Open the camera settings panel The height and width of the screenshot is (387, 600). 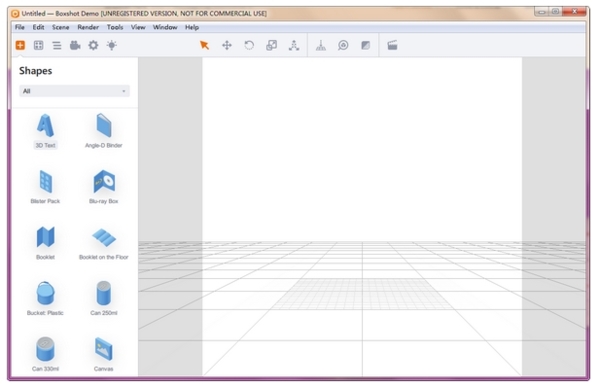pyautogui.click(x=75, y=46)
